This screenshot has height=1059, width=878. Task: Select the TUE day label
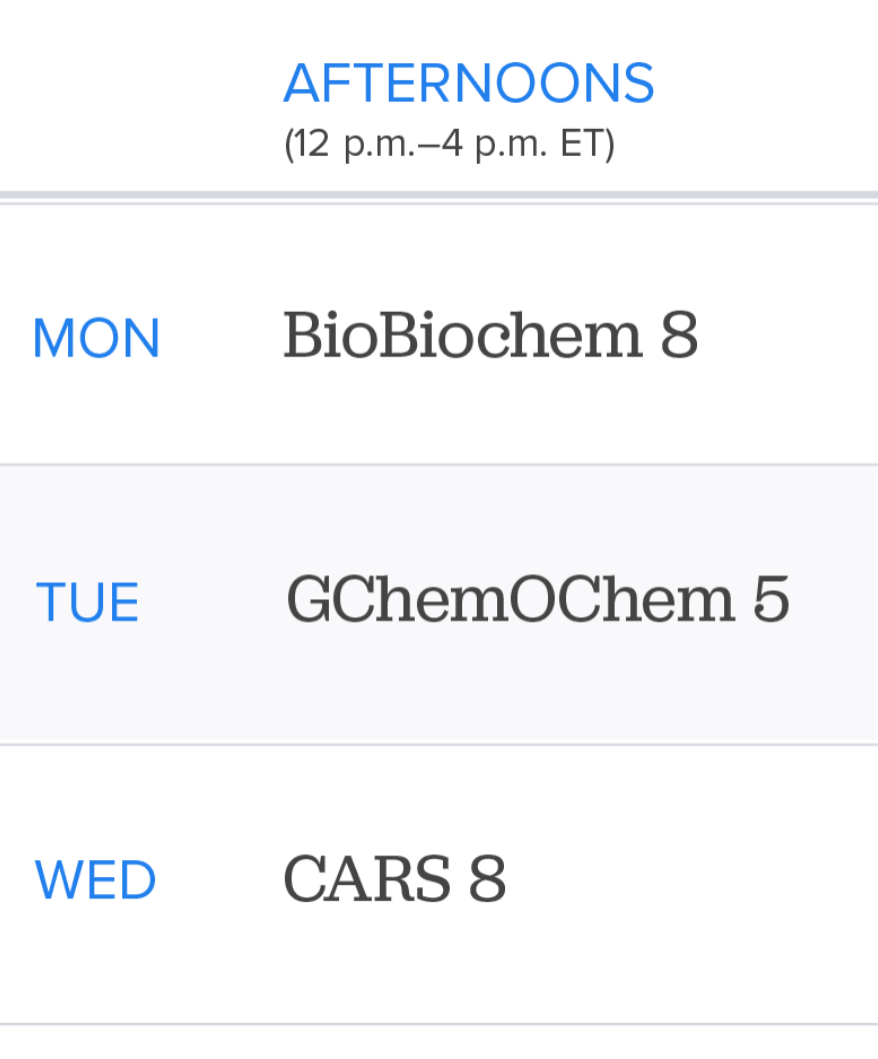[87, 604]
